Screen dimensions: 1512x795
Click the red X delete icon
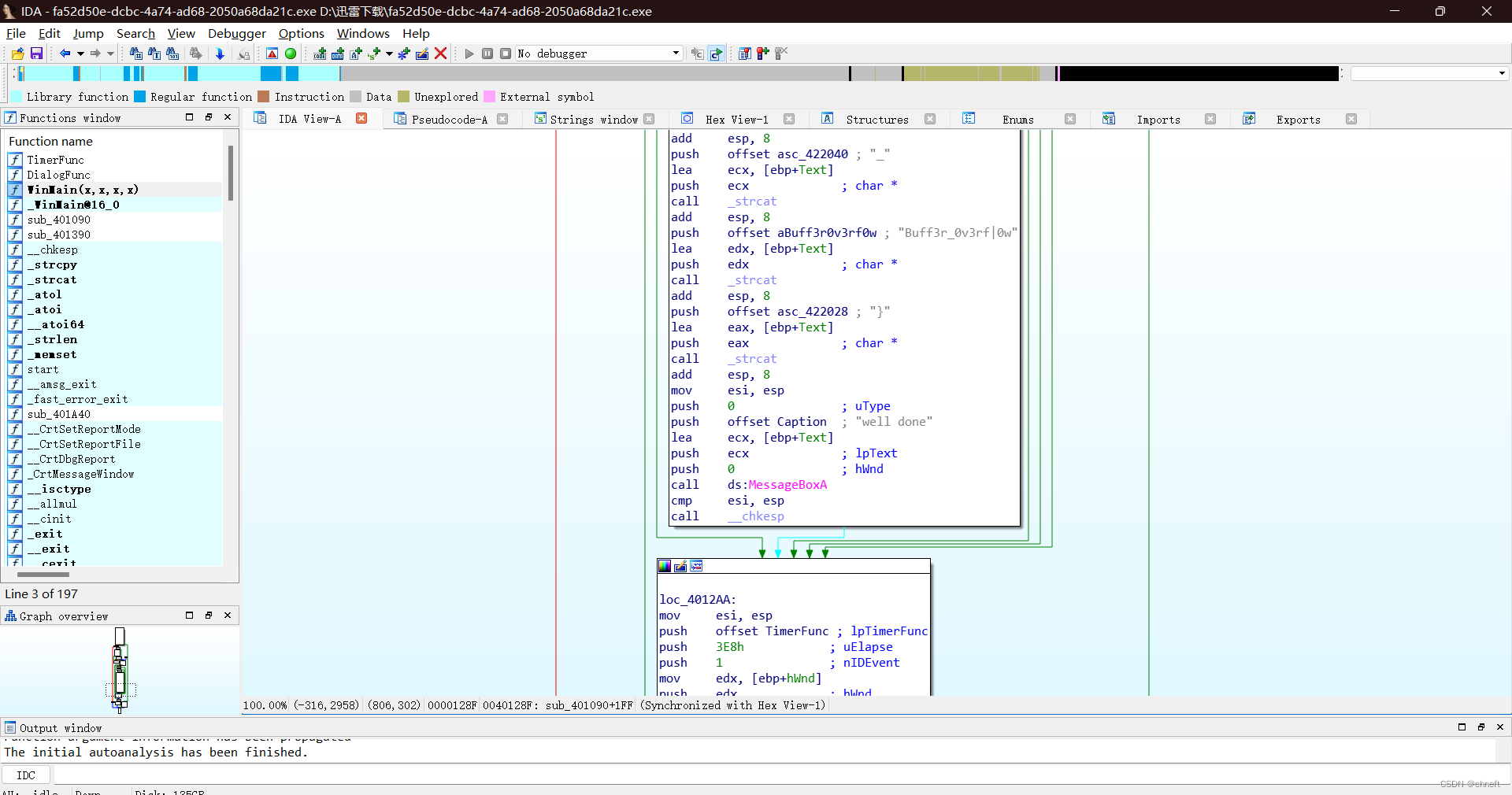pos(441,54)
